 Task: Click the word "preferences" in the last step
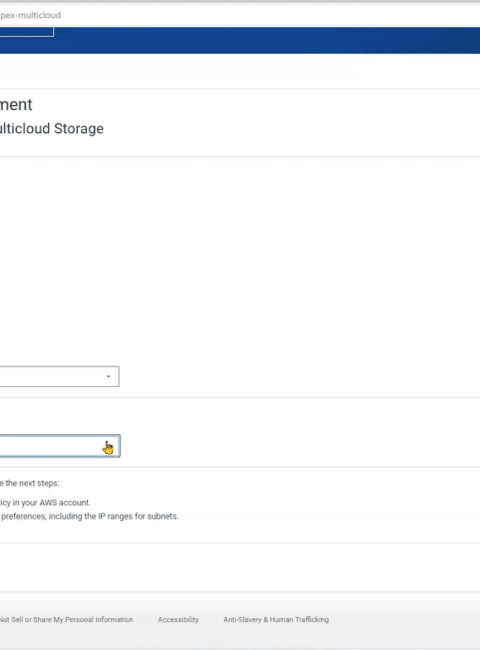pos(24,517)
